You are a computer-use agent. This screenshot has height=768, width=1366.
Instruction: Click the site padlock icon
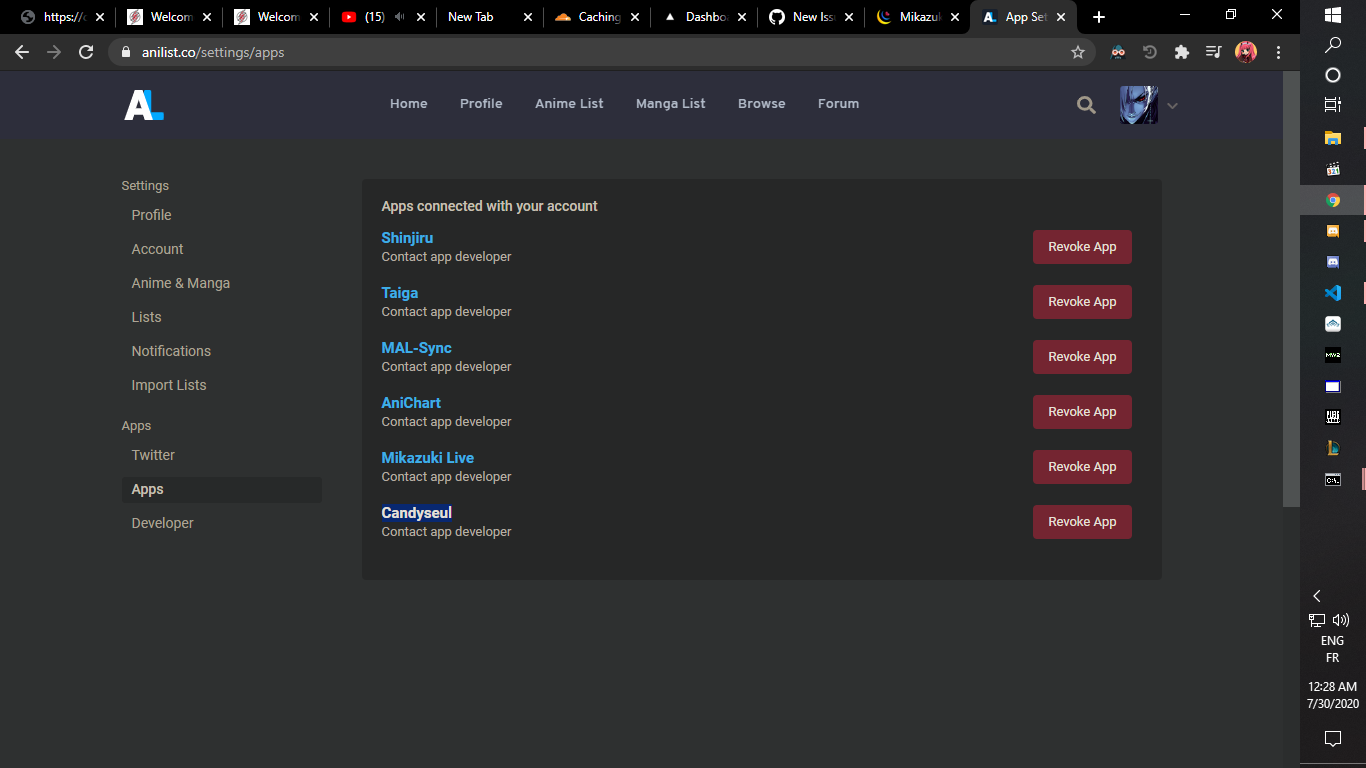point(126,52)
